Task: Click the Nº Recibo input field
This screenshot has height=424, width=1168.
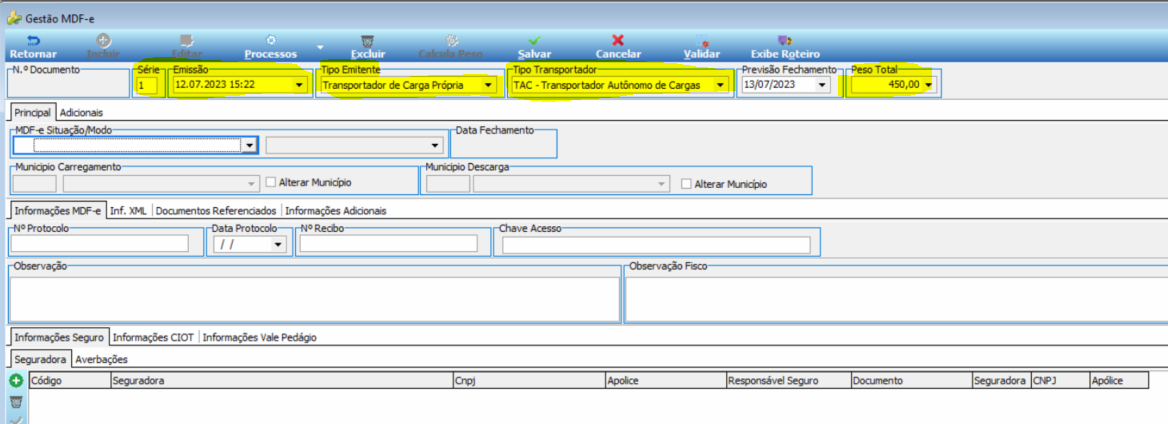Action: click(388, 244)
